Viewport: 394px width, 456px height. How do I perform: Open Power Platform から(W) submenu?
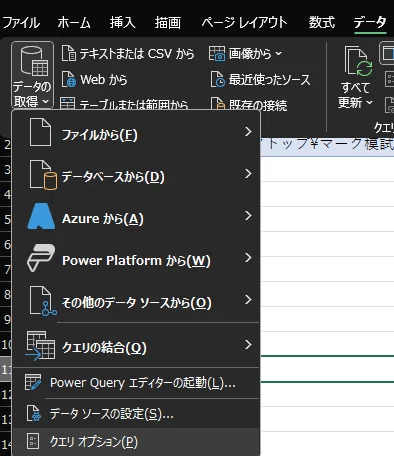click(x=136, y=259)
